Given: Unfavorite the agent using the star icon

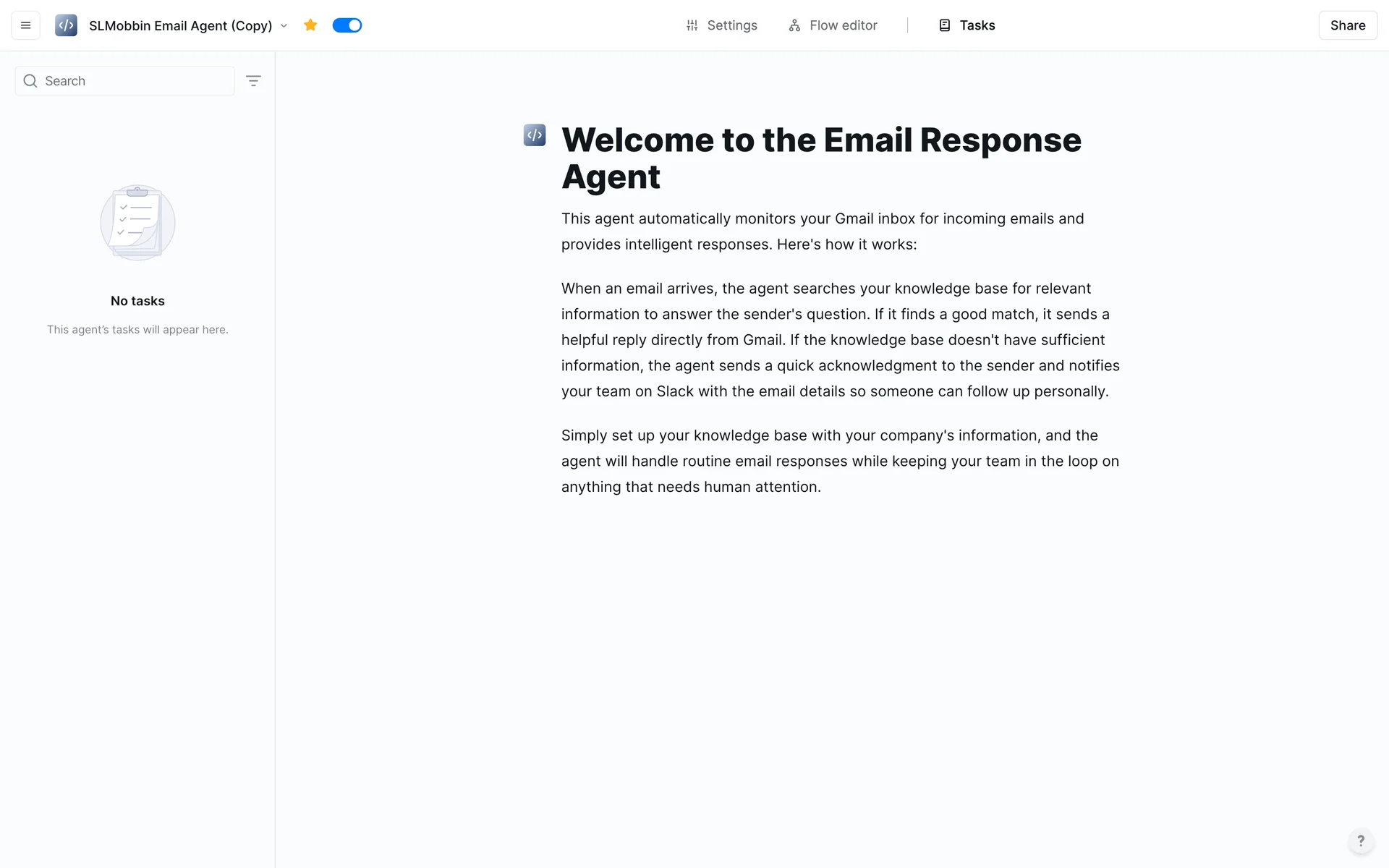Looking at the screenshot, I should 310,25.
